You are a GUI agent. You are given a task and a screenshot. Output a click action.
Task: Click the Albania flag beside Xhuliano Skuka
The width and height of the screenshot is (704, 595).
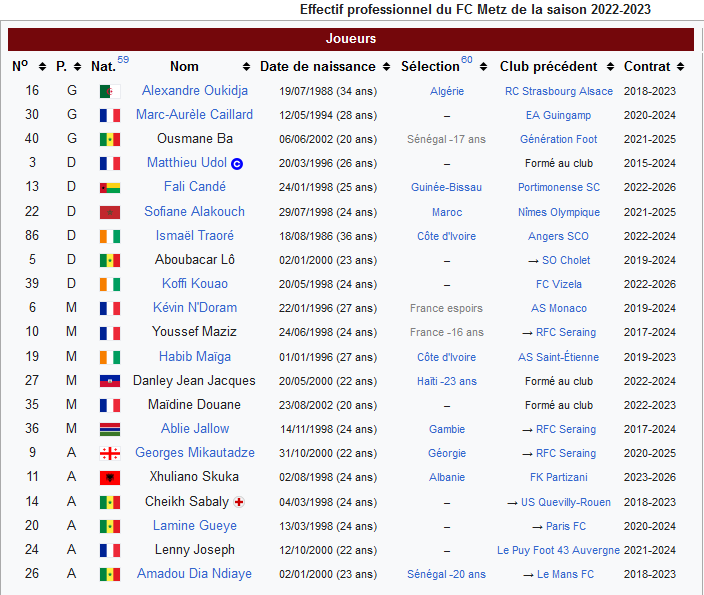[x=110, y=478]
